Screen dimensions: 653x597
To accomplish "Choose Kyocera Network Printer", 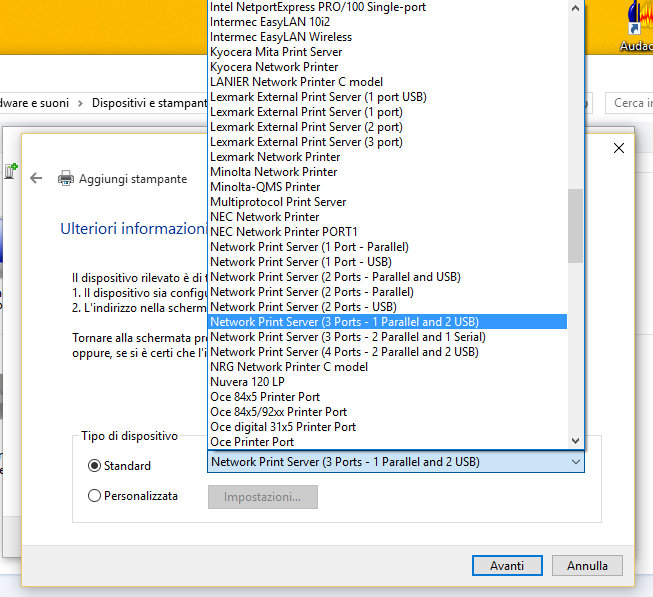I will pyautogui.click(x=387, y=67).
